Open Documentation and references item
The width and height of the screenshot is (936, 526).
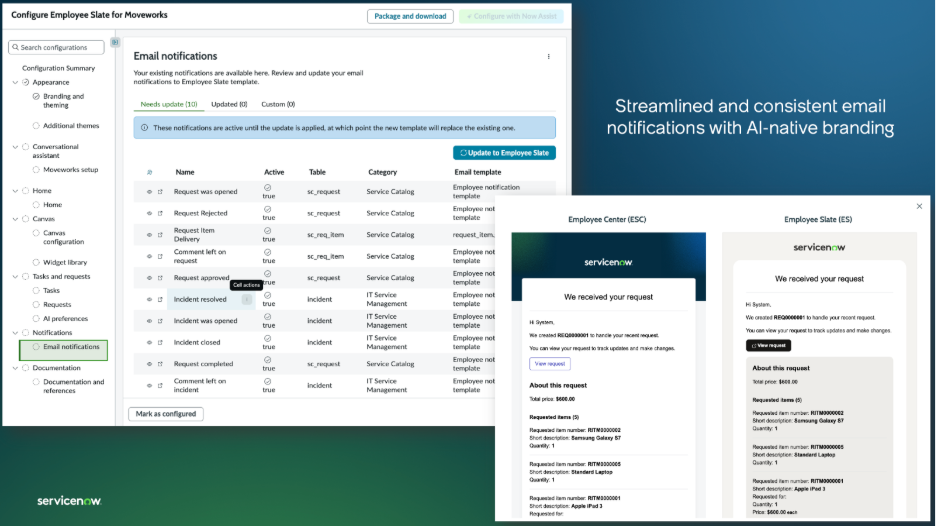[73, 386]
